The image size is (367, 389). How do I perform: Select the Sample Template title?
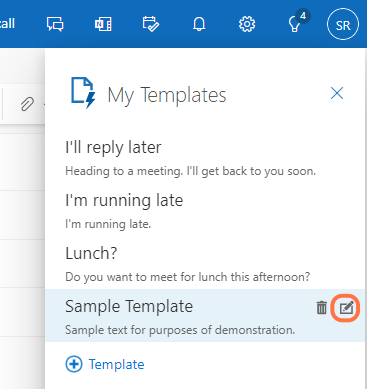point(129,306)
